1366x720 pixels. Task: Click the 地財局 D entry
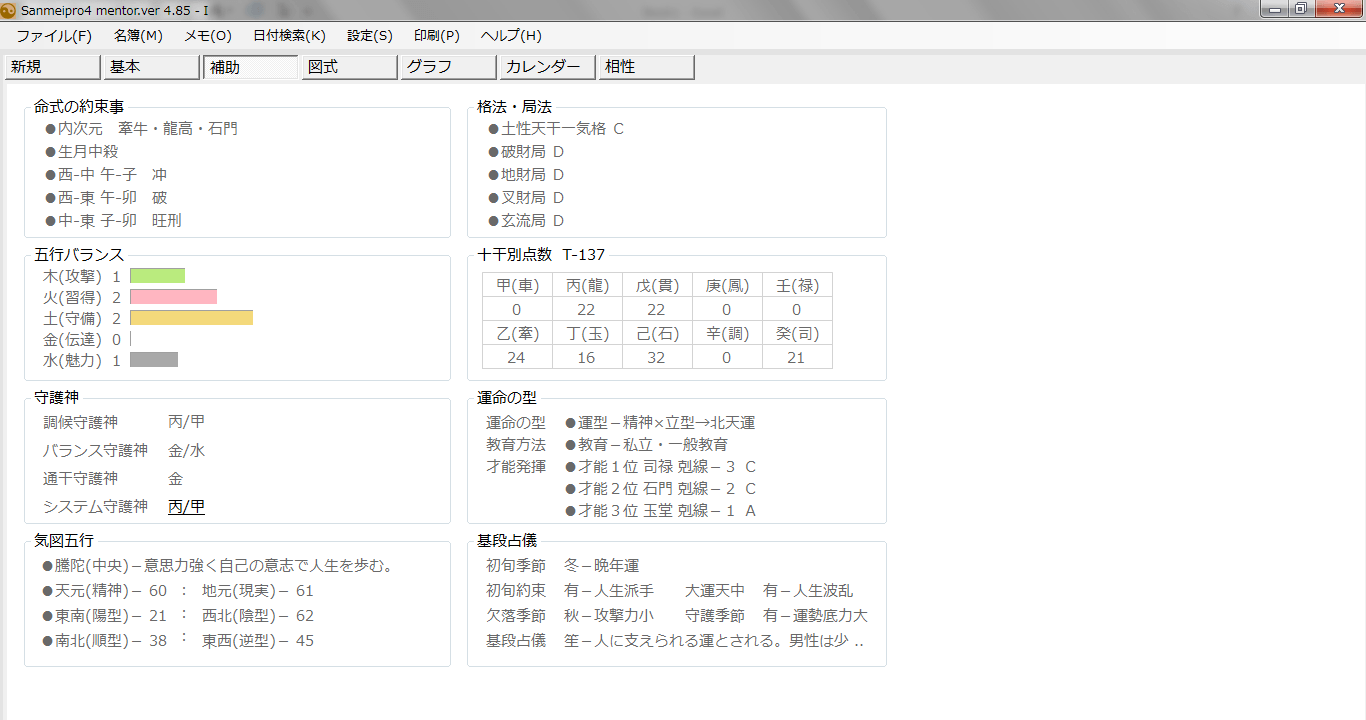pyautogui.click(x=526, y=175)
